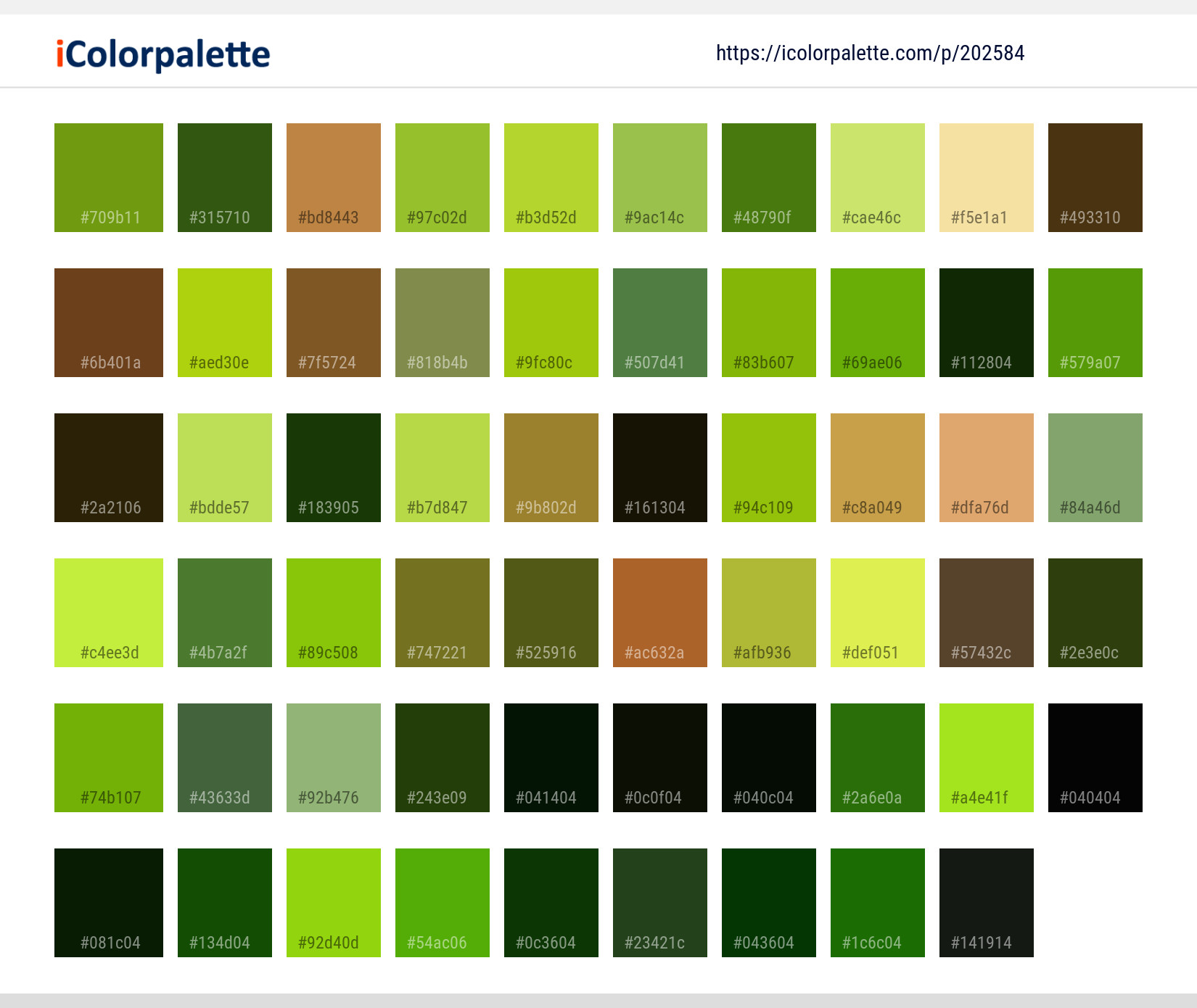
Task: Choose the #cae46c light green swatch
Action: tap(878, 178)
